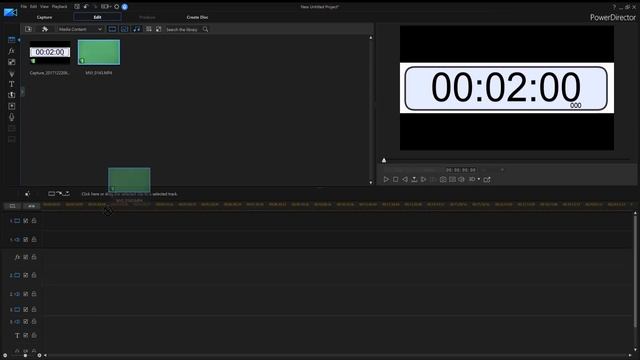Viewport: 640px width, 360px height.
Task: Click the timeline zoom in button
Action: [x=39, y=356]
